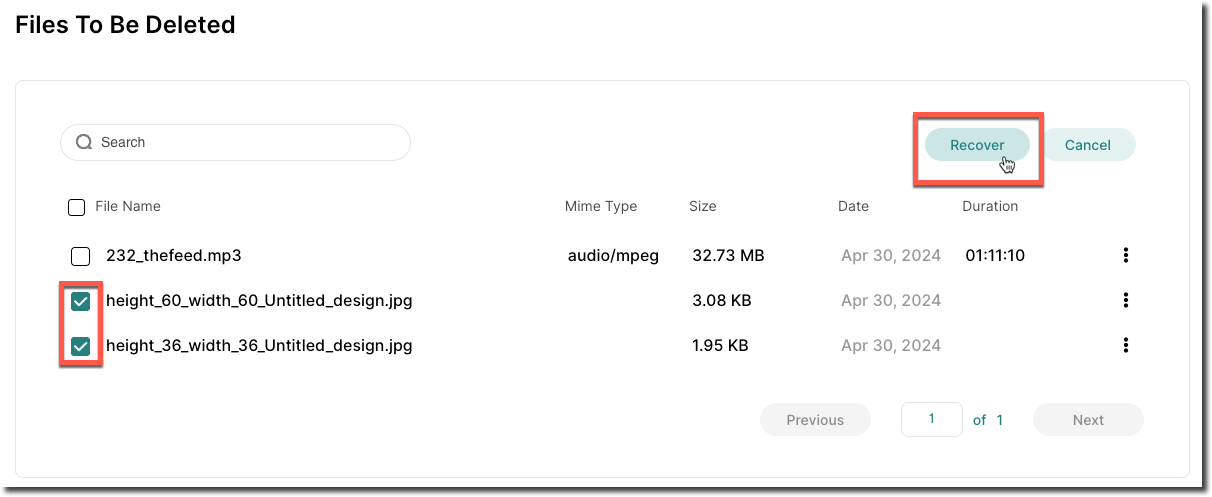Check the box for 232_thefeed.mp3
Screen dimensions: 1212x497
coord(81,256)
